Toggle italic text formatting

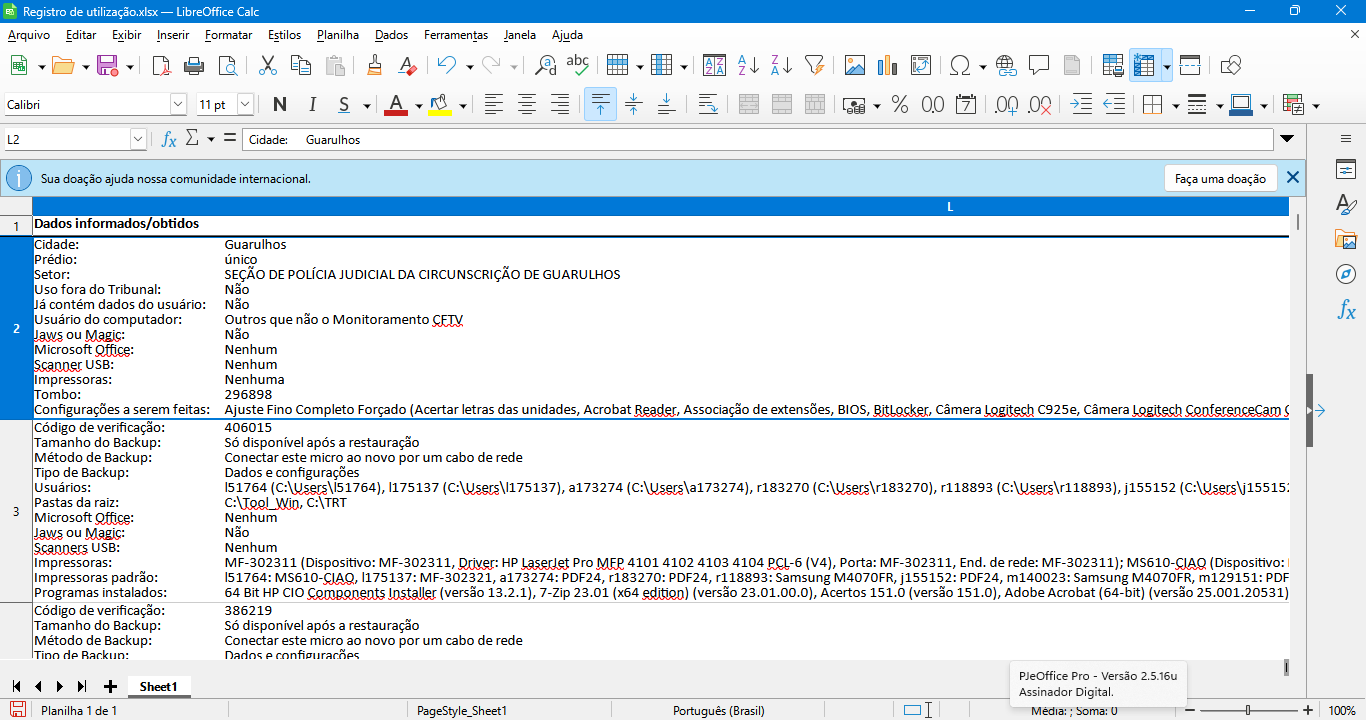(312, 105)
